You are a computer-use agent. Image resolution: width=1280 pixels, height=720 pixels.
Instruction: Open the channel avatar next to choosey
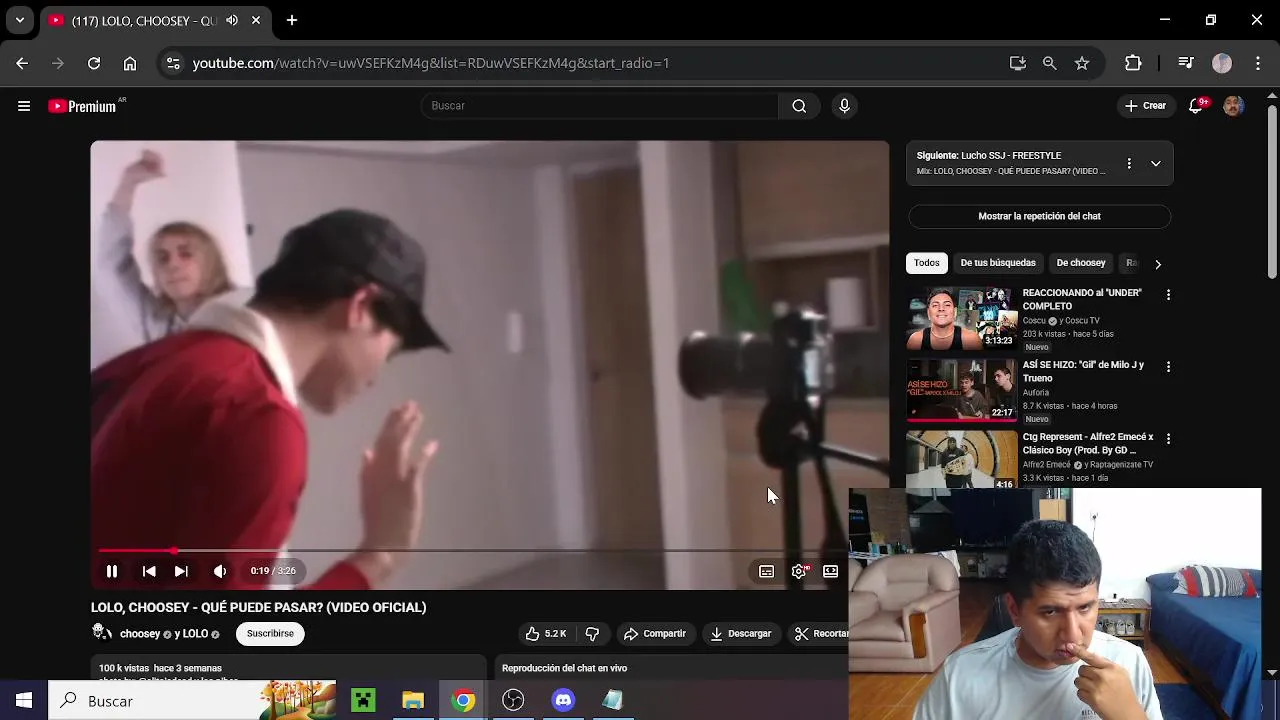click(x=101, y=633)
